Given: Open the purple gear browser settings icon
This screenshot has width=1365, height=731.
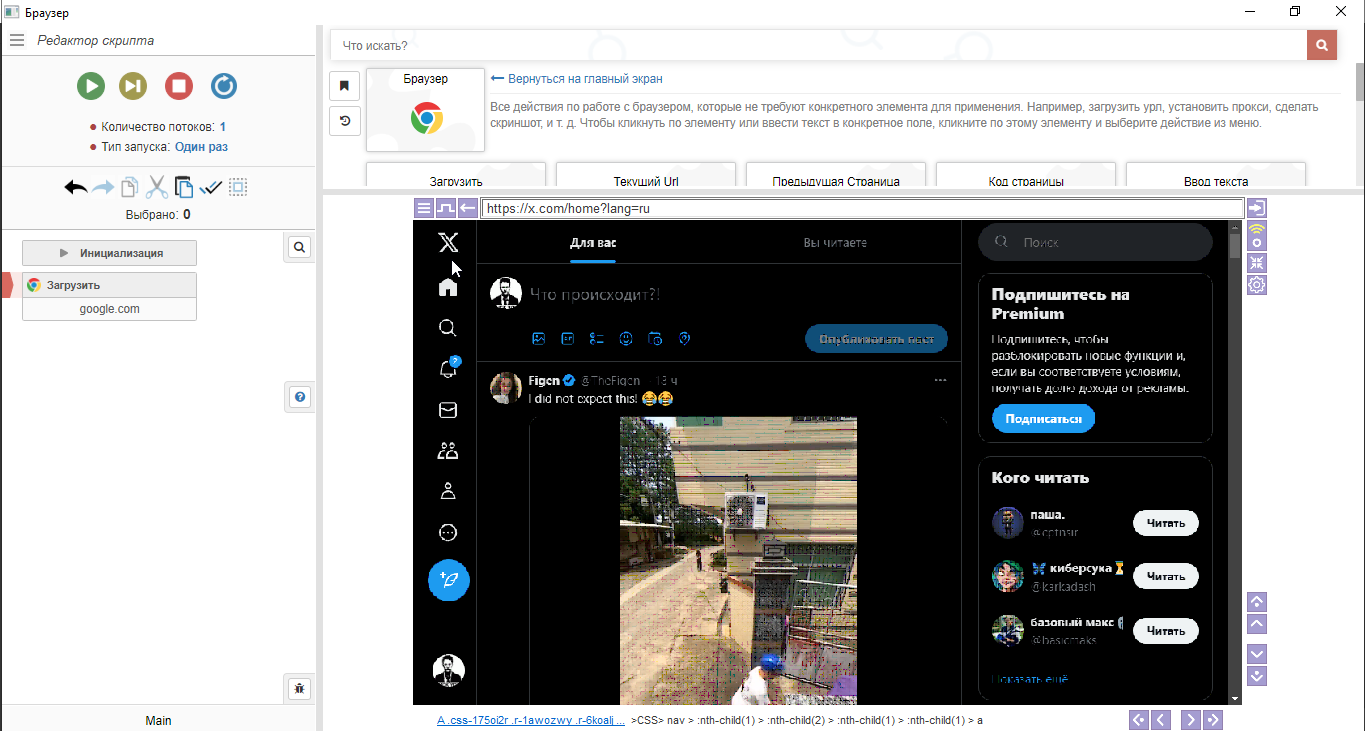Looking at the screenshot, I should tap(1257, 285).
